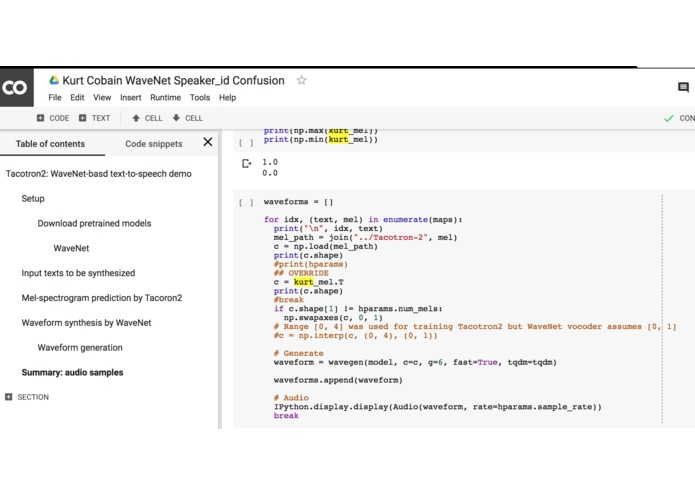Click highlighted kurt in 'c = kurt_mel.T'
Image resolution: width=695 pixels, height=494 pixels.
(303, 282)
